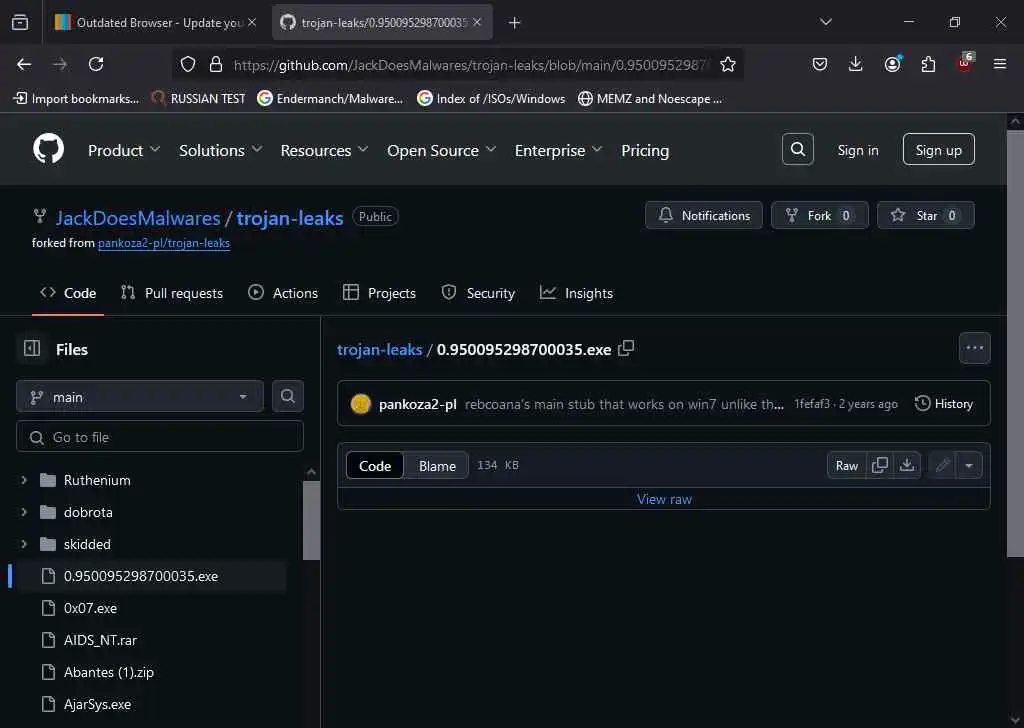Open tracking protection shield icon
The height and width of the screenshot is (728, 1024).
point(187,64)
